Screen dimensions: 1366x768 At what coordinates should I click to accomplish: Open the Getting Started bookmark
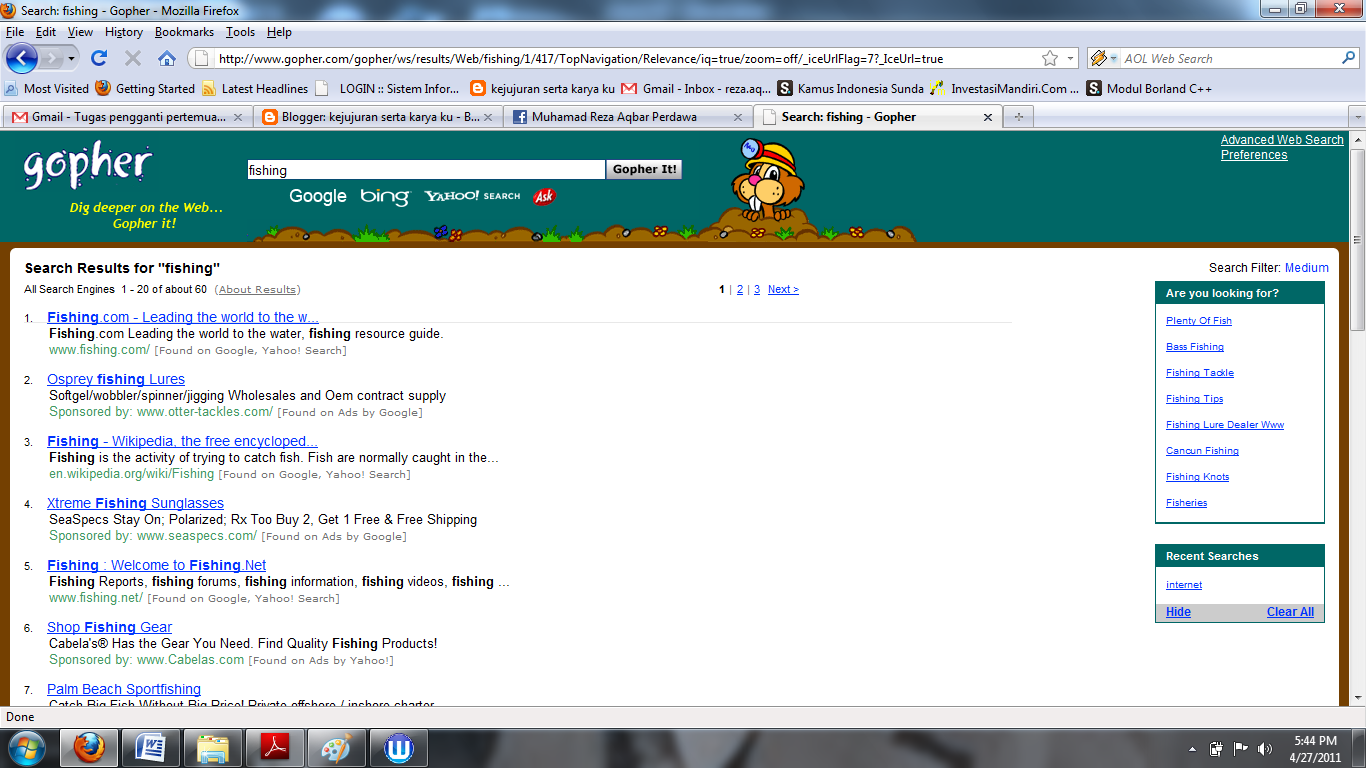(146, 88)
